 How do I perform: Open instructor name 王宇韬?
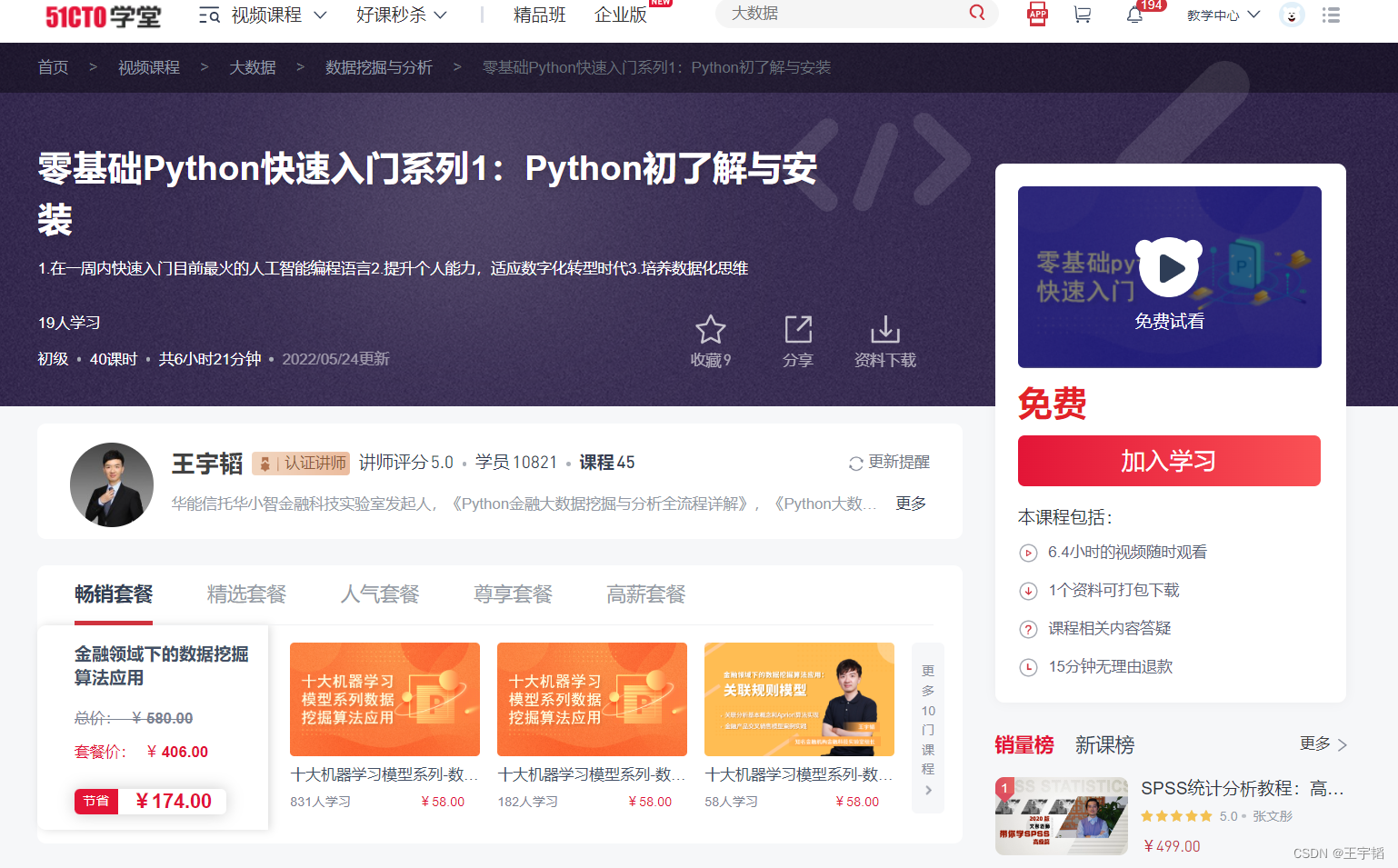point(207,464)
